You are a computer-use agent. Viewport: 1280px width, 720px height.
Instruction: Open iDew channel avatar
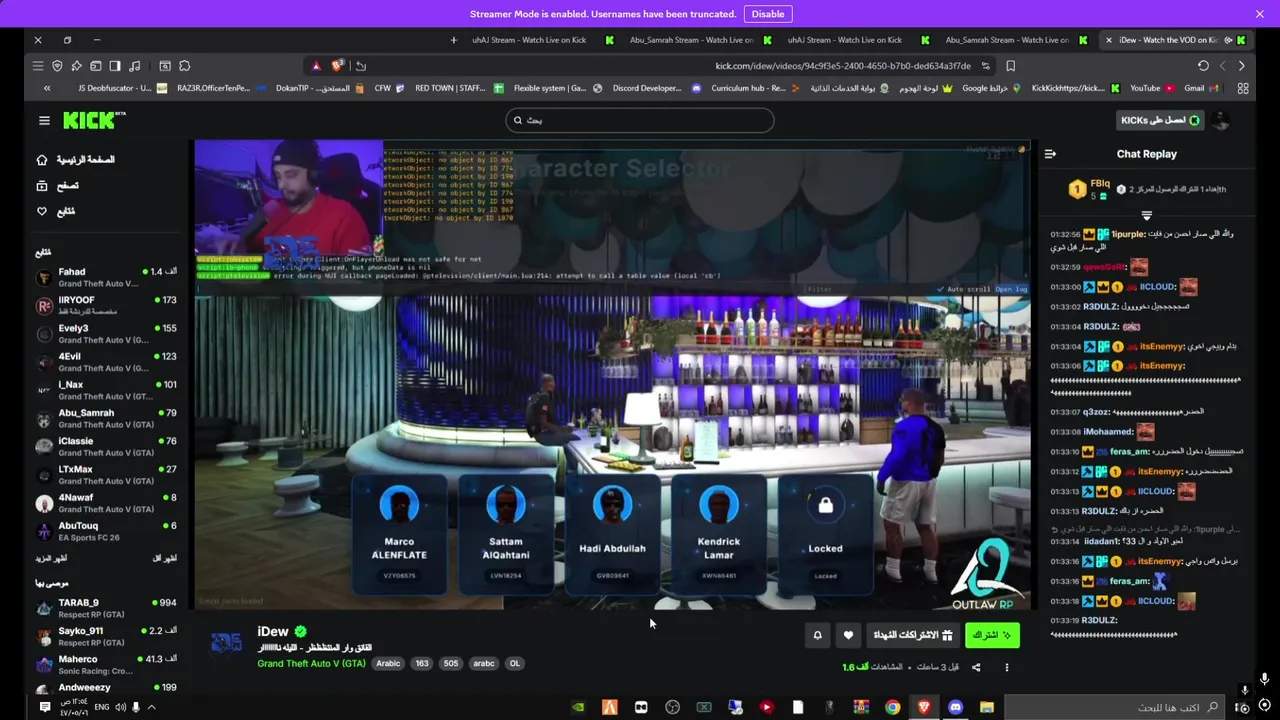click(x=226, y=642)
